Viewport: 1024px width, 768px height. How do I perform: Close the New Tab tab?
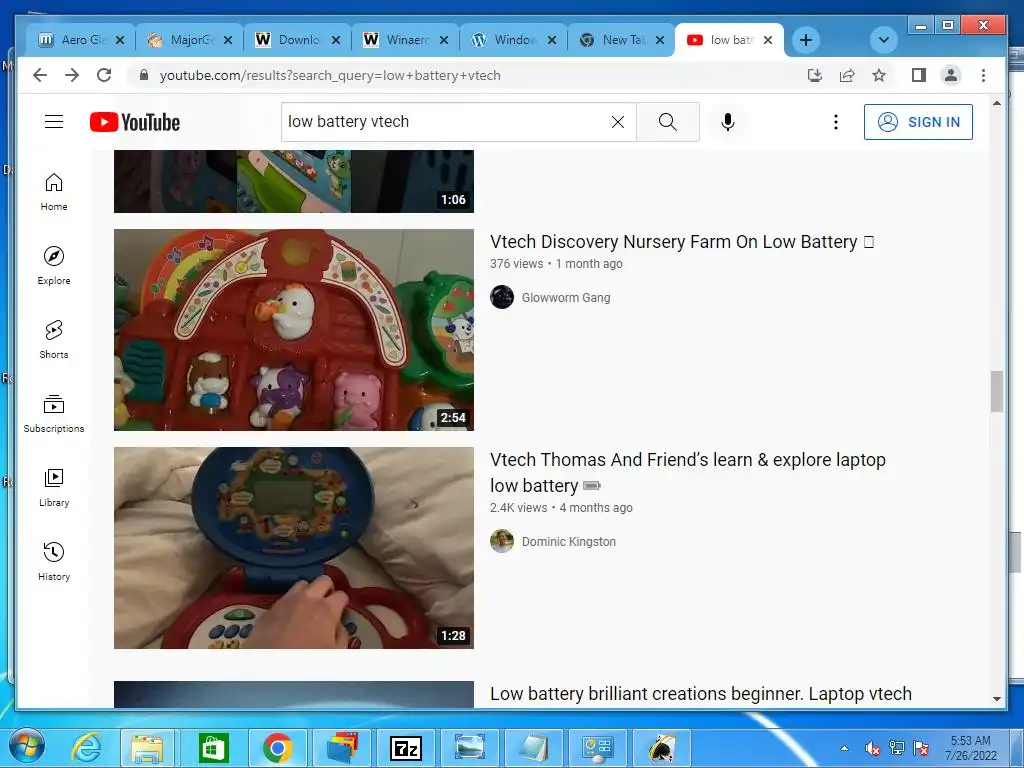[x=660, y=40]
